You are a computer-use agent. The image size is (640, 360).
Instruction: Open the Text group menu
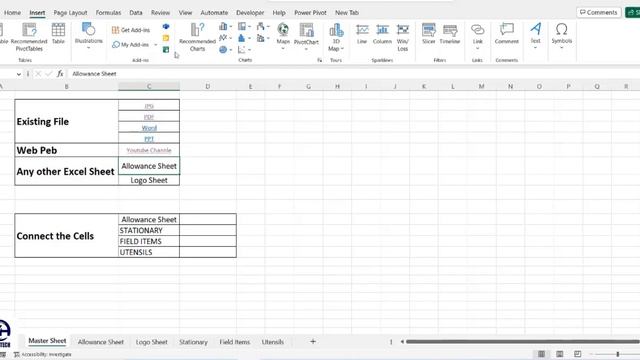point(536,36)
